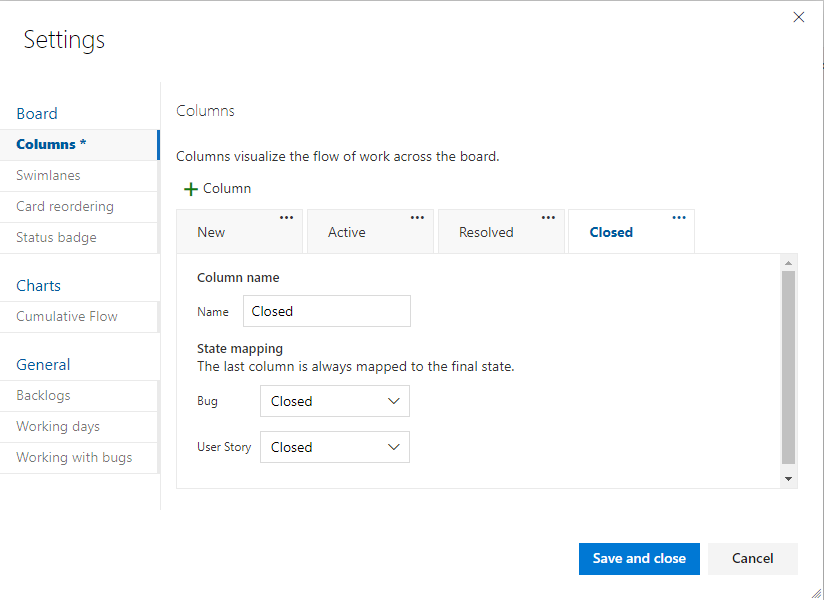This screenshot has width=824, height=600.
Task: Click the Cancel button
Action: coord(753,558)
